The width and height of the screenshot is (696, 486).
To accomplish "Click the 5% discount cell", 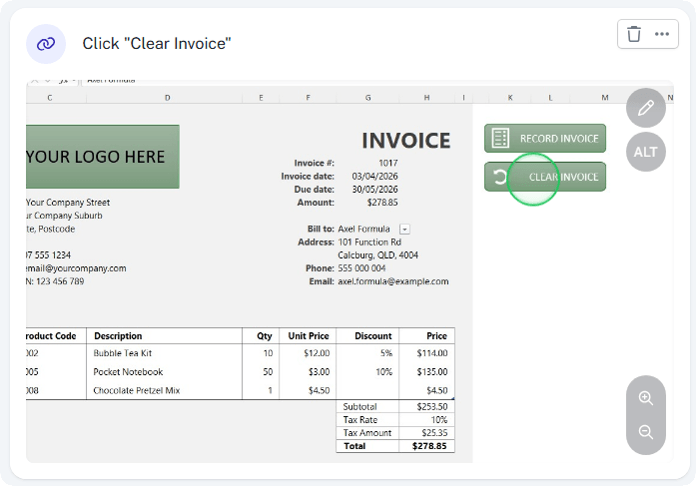I will click(386, 353).
